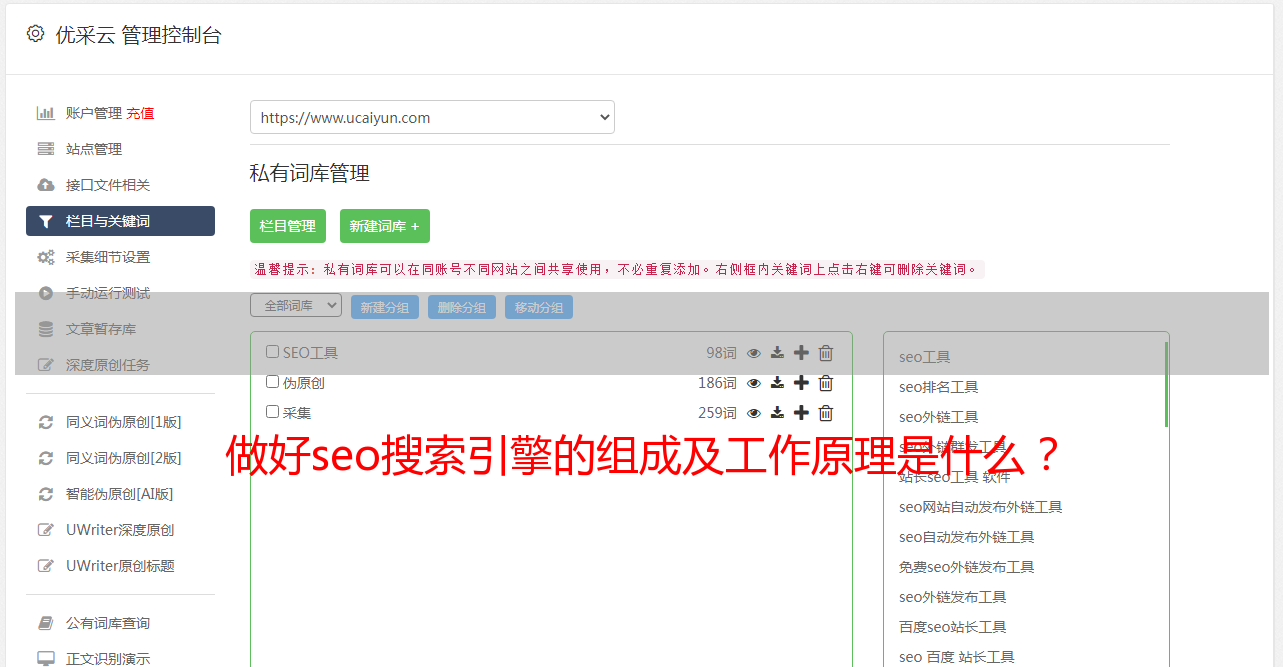The height and width of the screenshot is (667, 1283).
Task: Select keyword seo网站自动发布外链工具
Action: tap(980, 507)
